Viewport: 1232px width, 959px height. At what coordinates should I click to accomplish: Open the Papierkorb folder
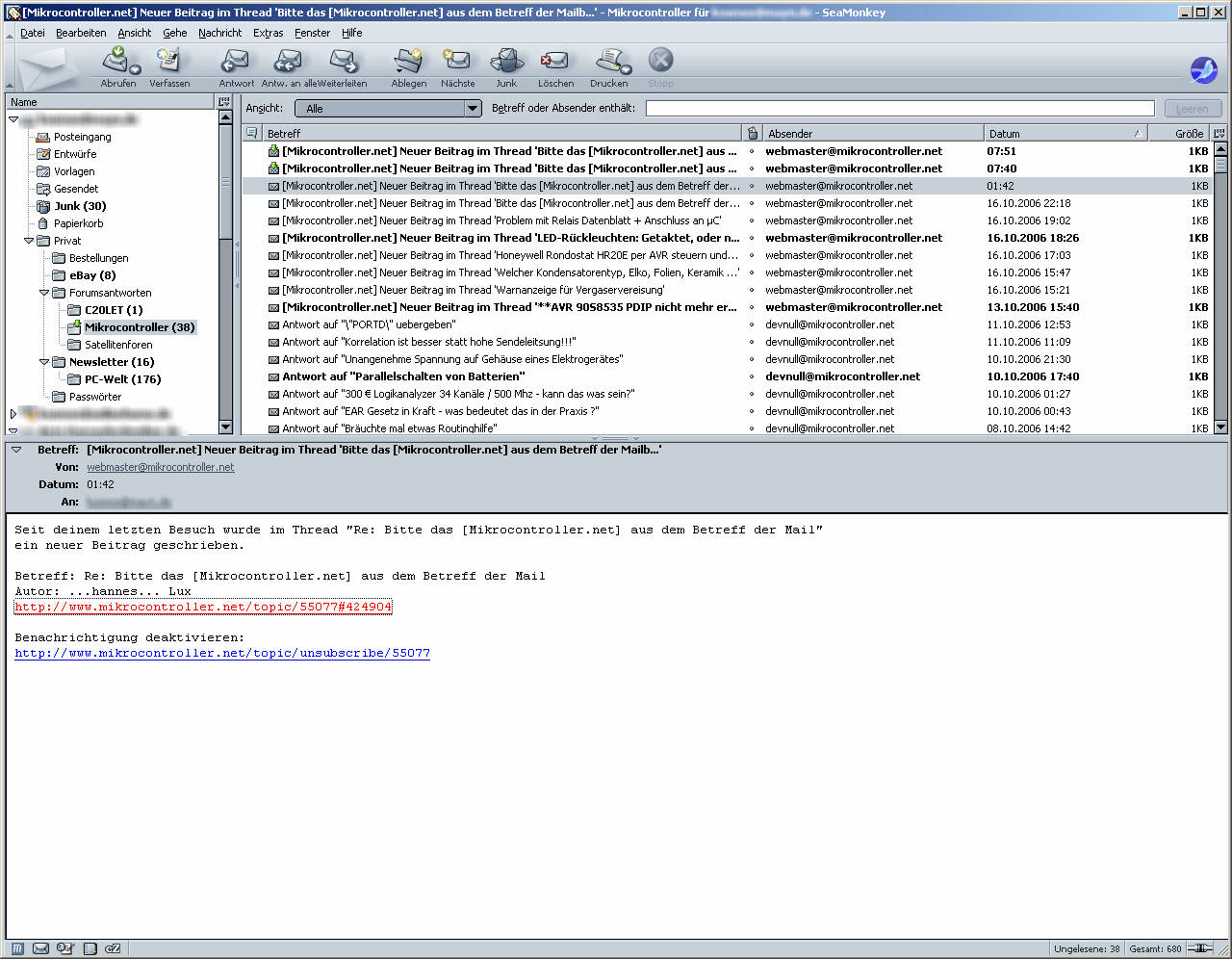(78, 223)
